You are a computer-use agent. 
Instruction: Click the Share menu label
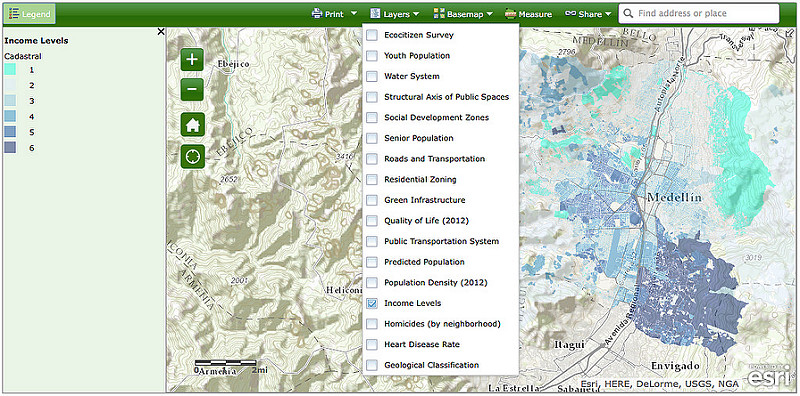point(590,14)
